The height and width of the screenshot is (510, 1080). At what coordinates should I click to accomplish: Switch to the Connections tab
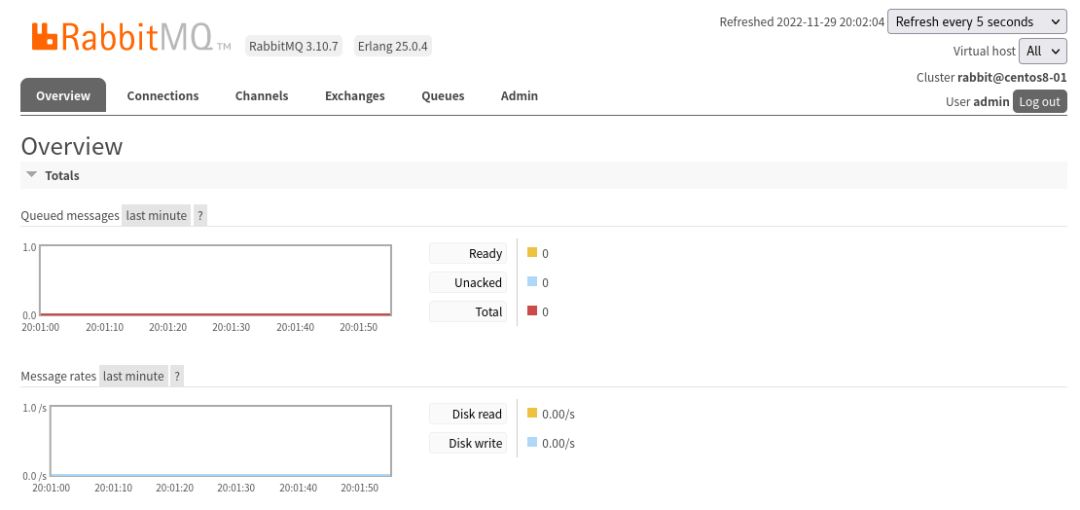coord(163,96)
